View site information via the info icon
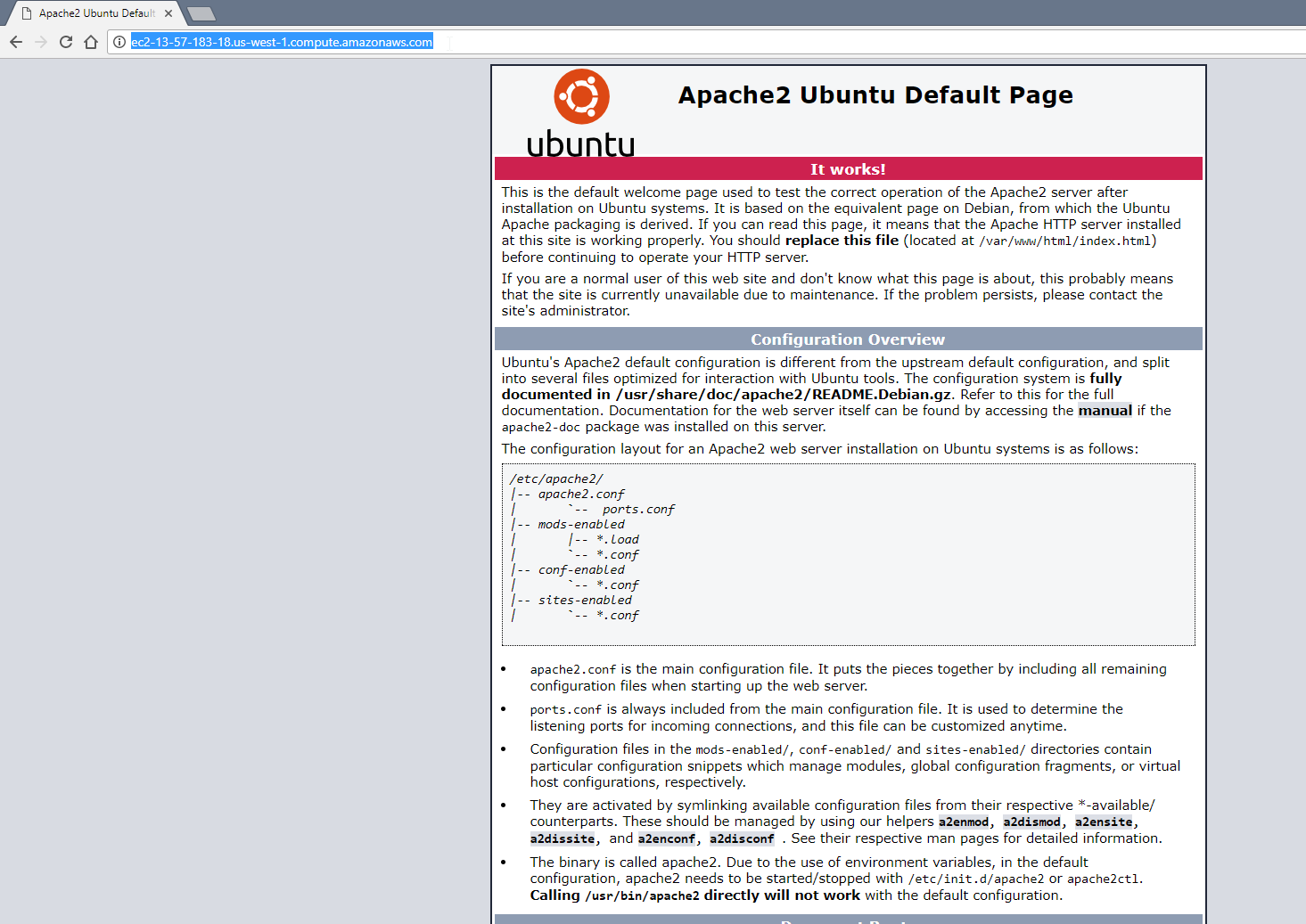 [x=119, y=42]
